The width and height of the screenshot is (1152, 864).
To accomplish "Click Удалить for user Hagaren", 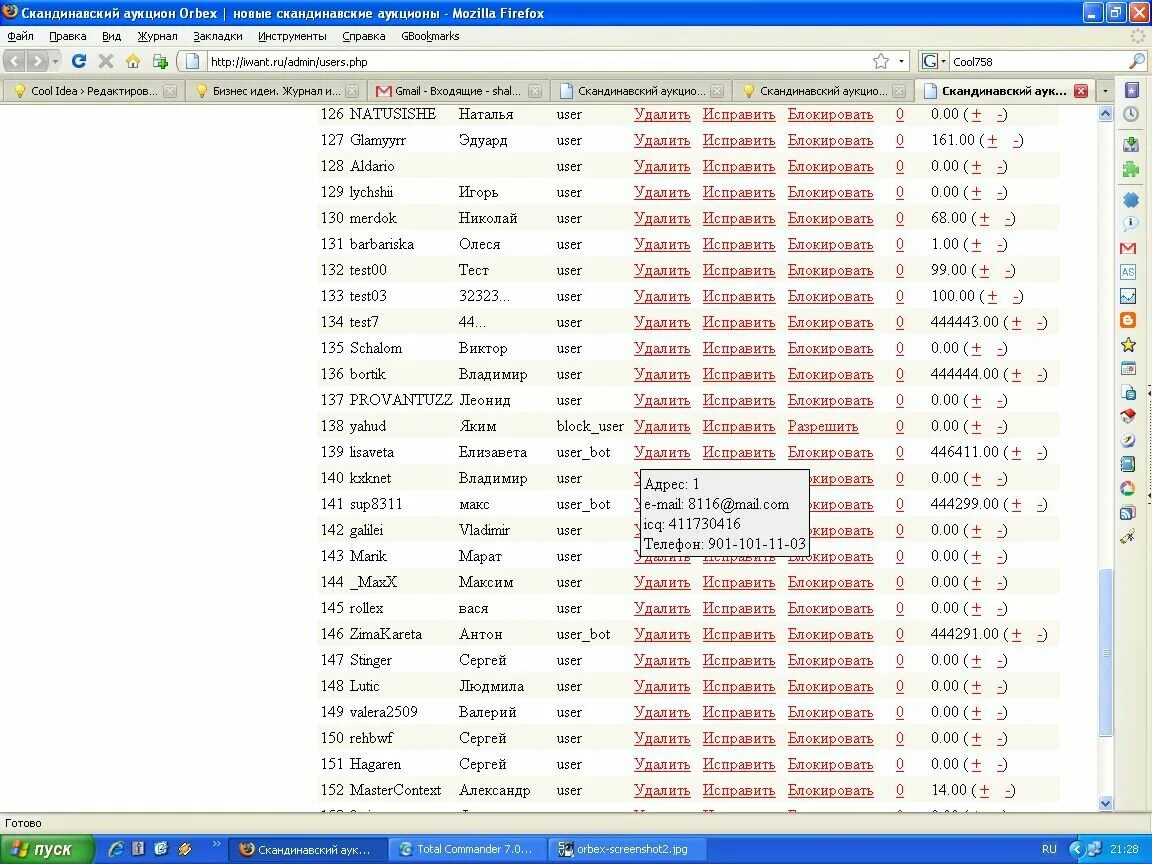I will pyautogui.click(x=662, y=764).
